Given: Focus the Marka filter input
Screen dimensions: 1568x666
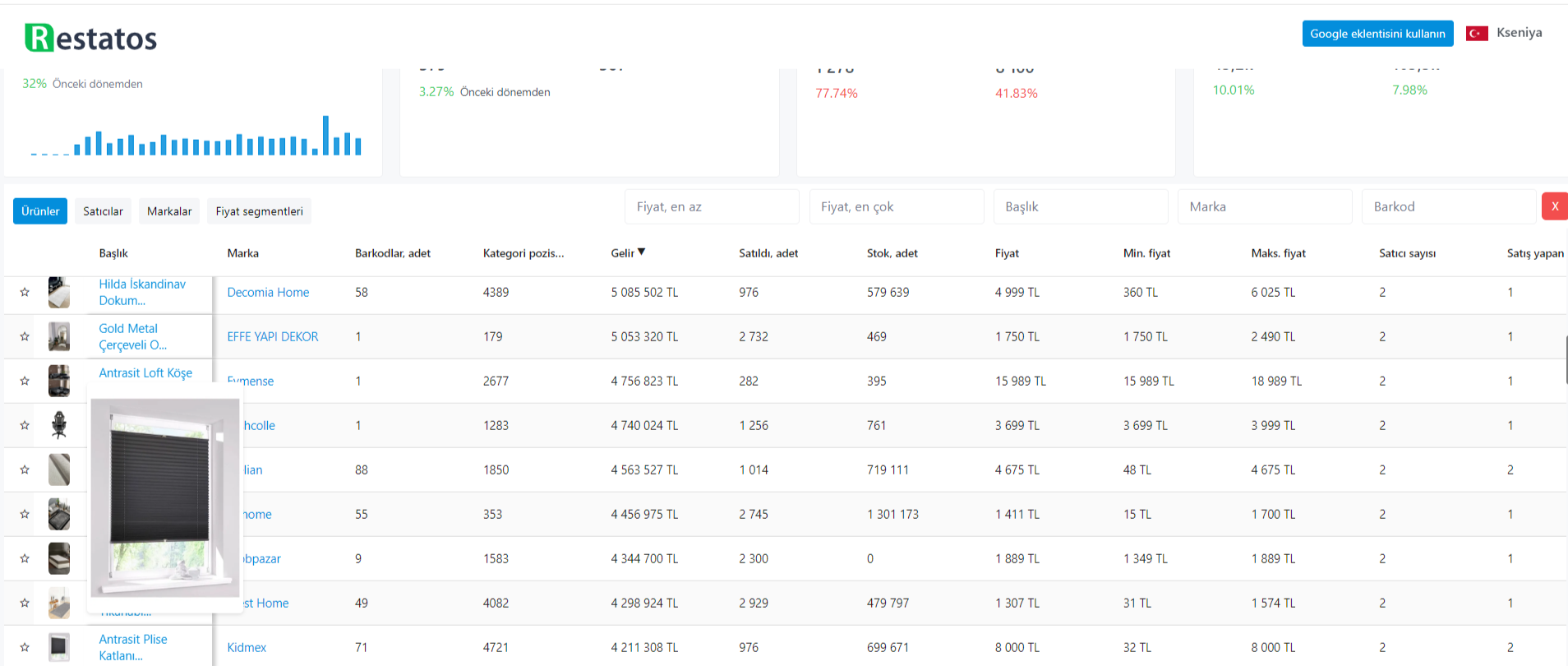Looking at the screenshot, I should (1265, 206).
